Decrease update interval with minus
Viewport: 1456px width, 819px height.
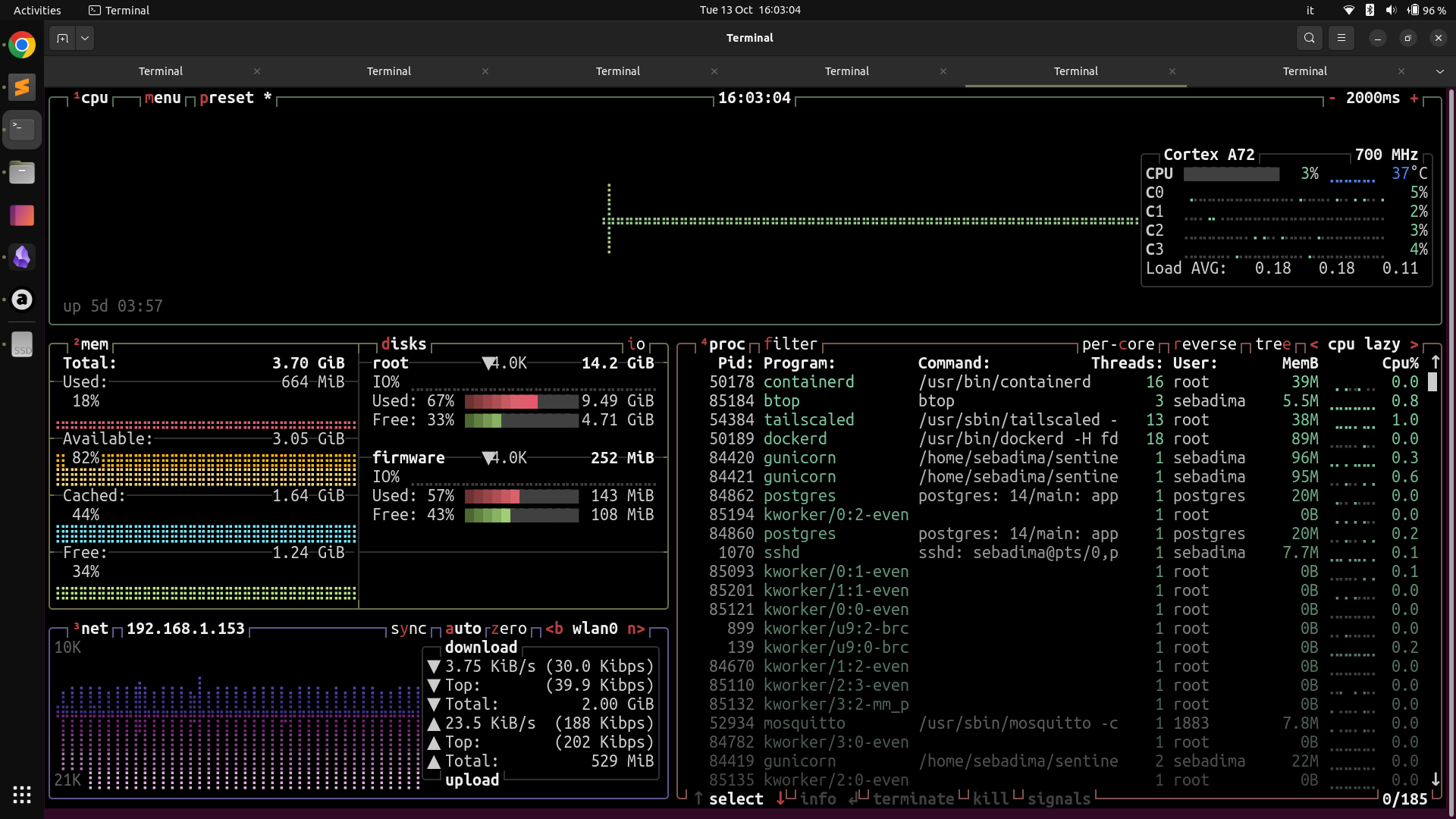(1332, 98)
